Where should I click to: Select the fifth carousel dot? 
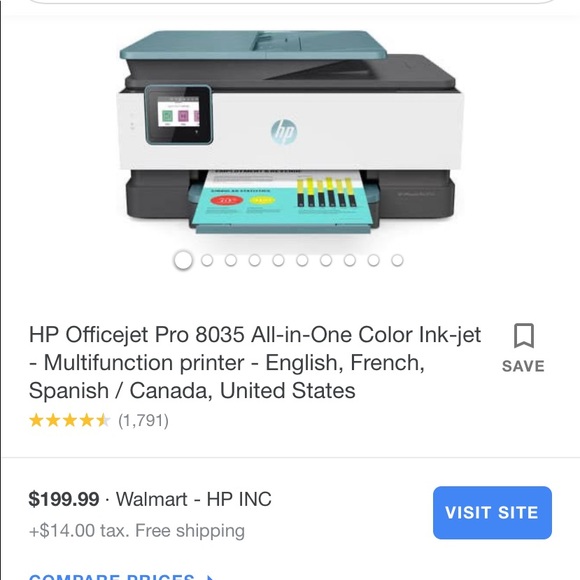pos(278,260)
